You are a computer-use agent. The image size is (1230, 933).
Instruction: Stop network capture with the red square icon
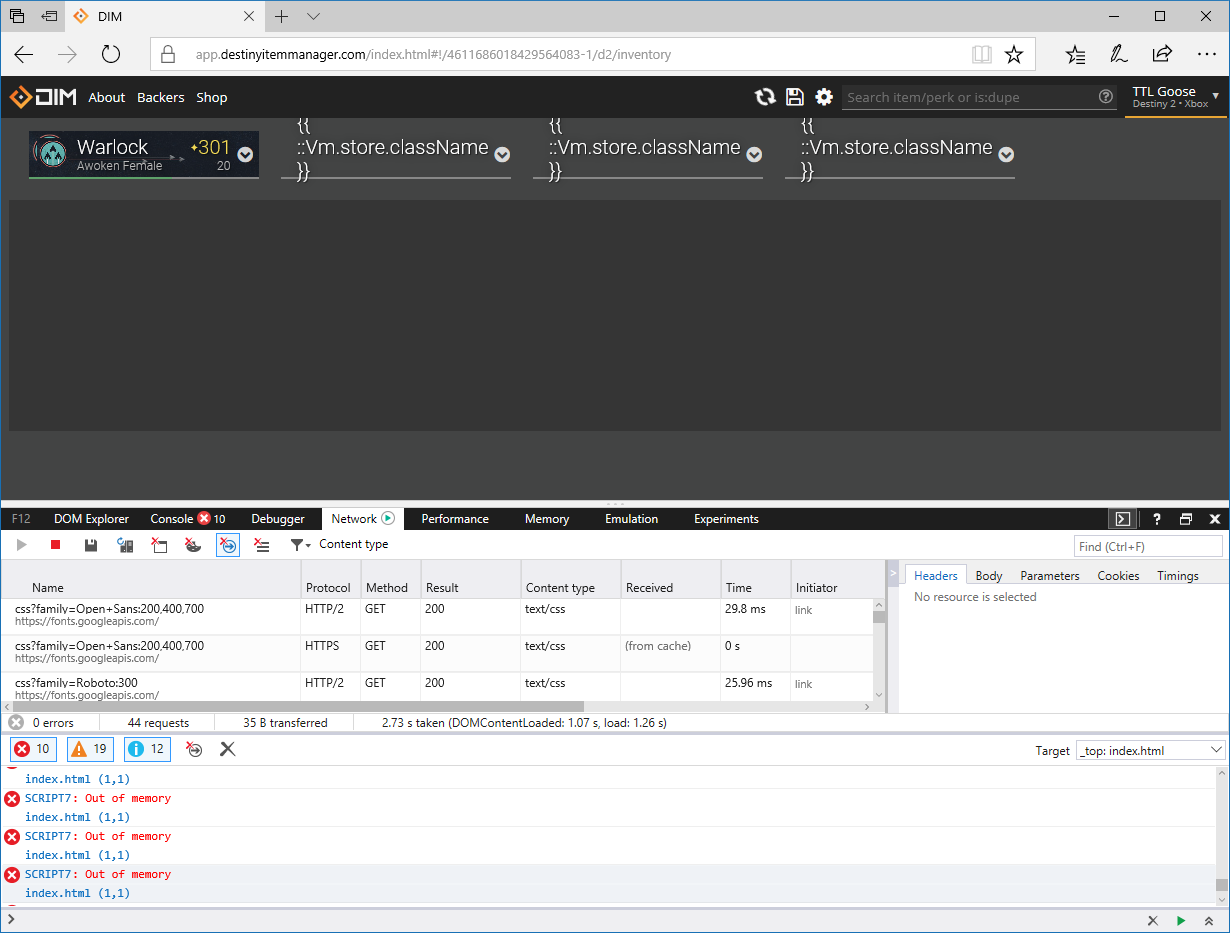click(x=54, y=545)
